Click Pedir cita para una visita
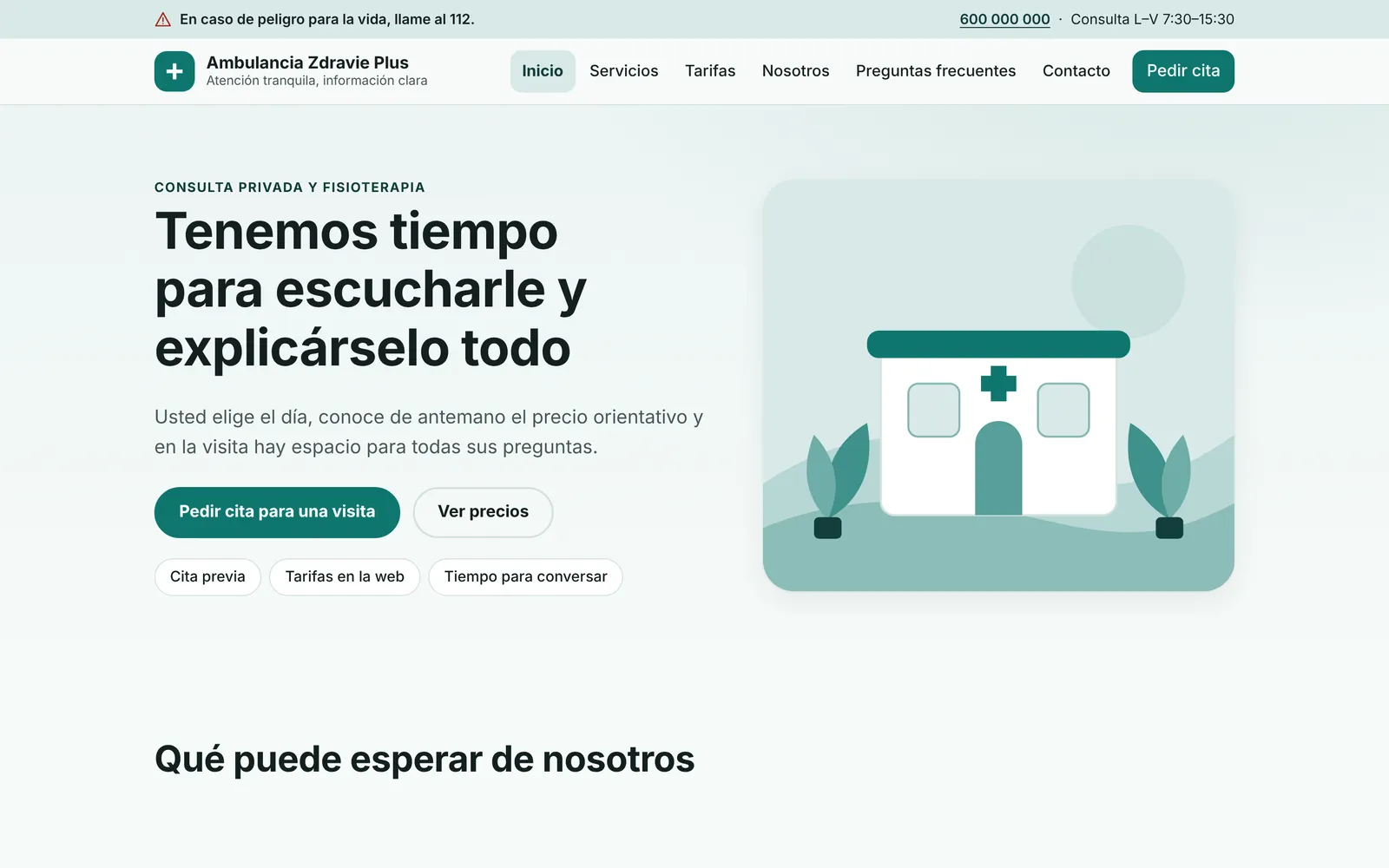This screenshot has height=868, width=1389. point(277,512)
